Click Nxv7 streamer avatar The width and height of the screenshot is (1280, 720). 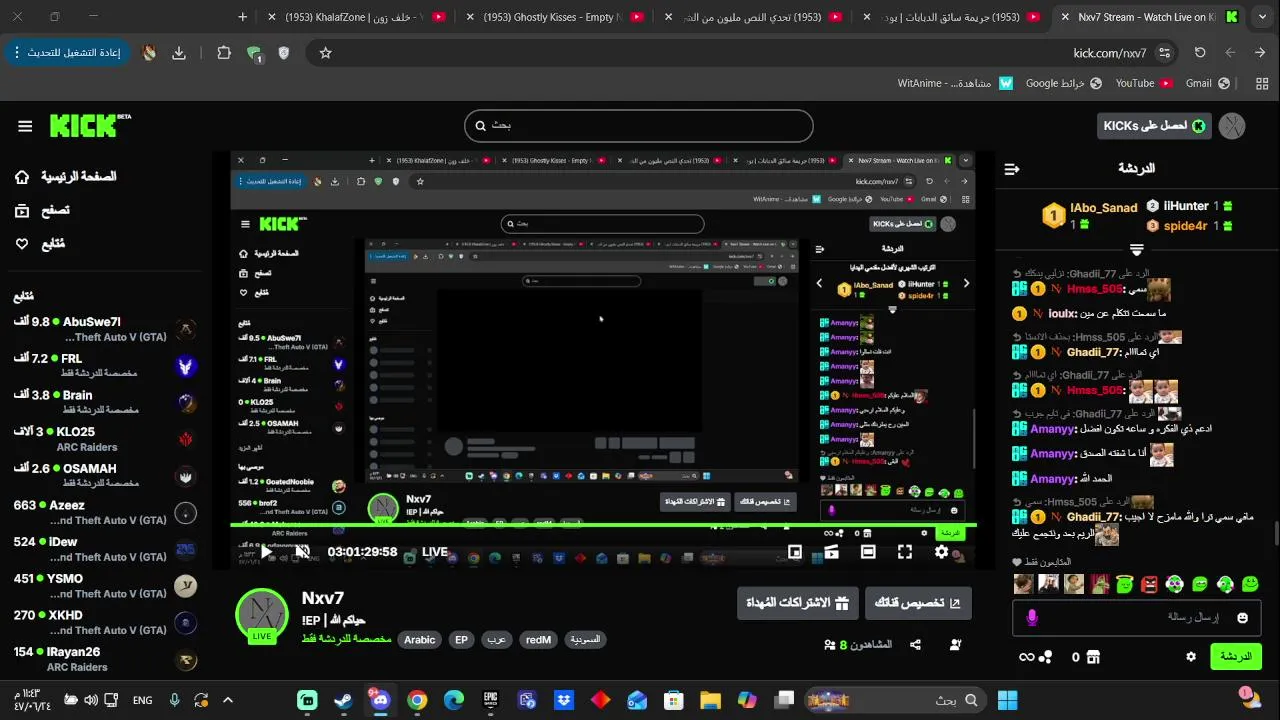262,614
